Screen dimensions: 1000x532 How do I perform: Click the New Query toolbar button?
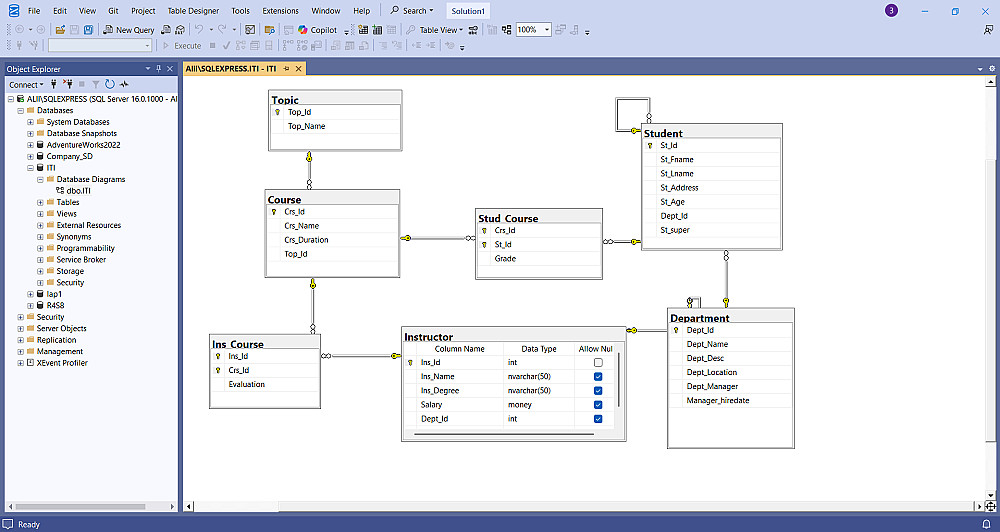(129, 30)
